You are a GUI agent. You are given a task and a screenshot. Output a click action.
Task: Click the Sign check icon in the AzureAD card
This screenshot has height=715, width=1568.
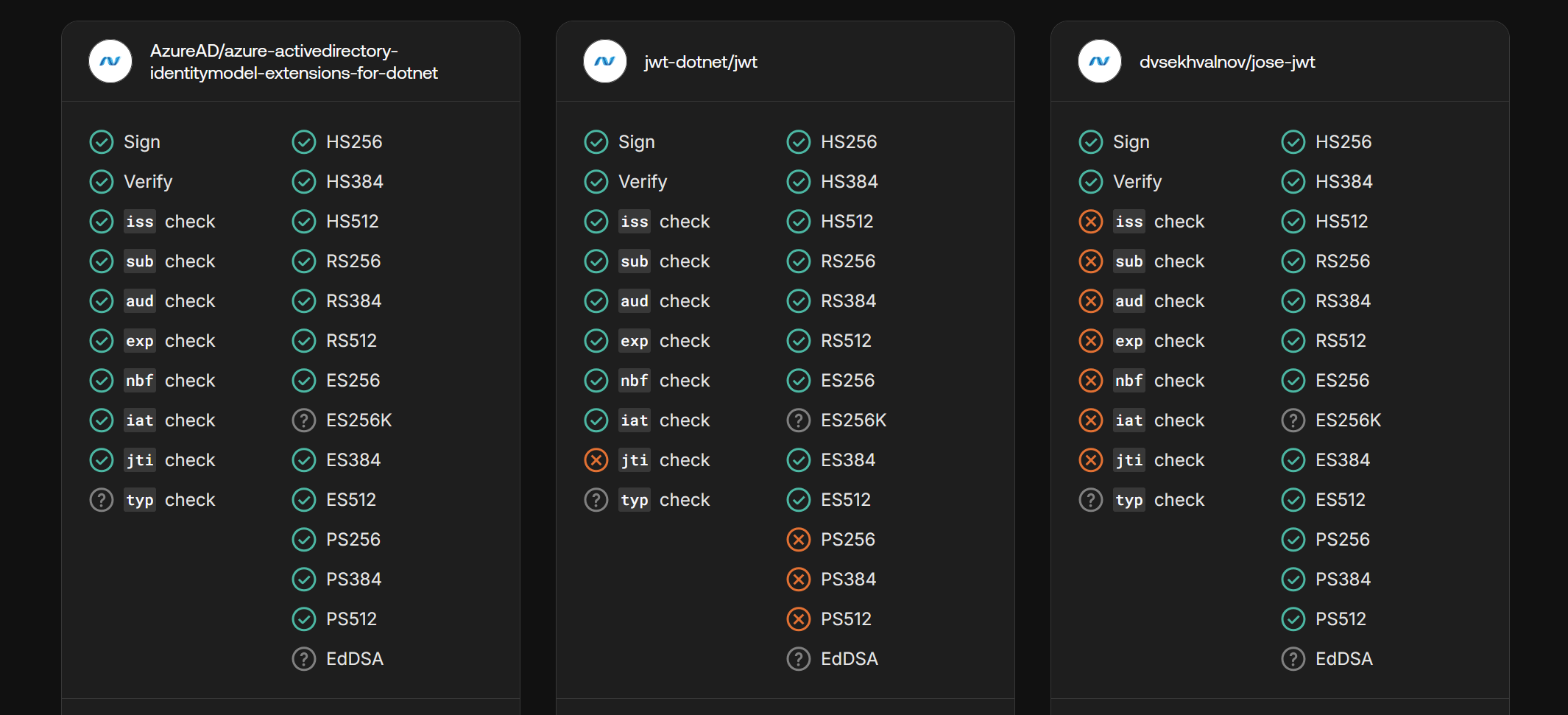tap(102, 141)
